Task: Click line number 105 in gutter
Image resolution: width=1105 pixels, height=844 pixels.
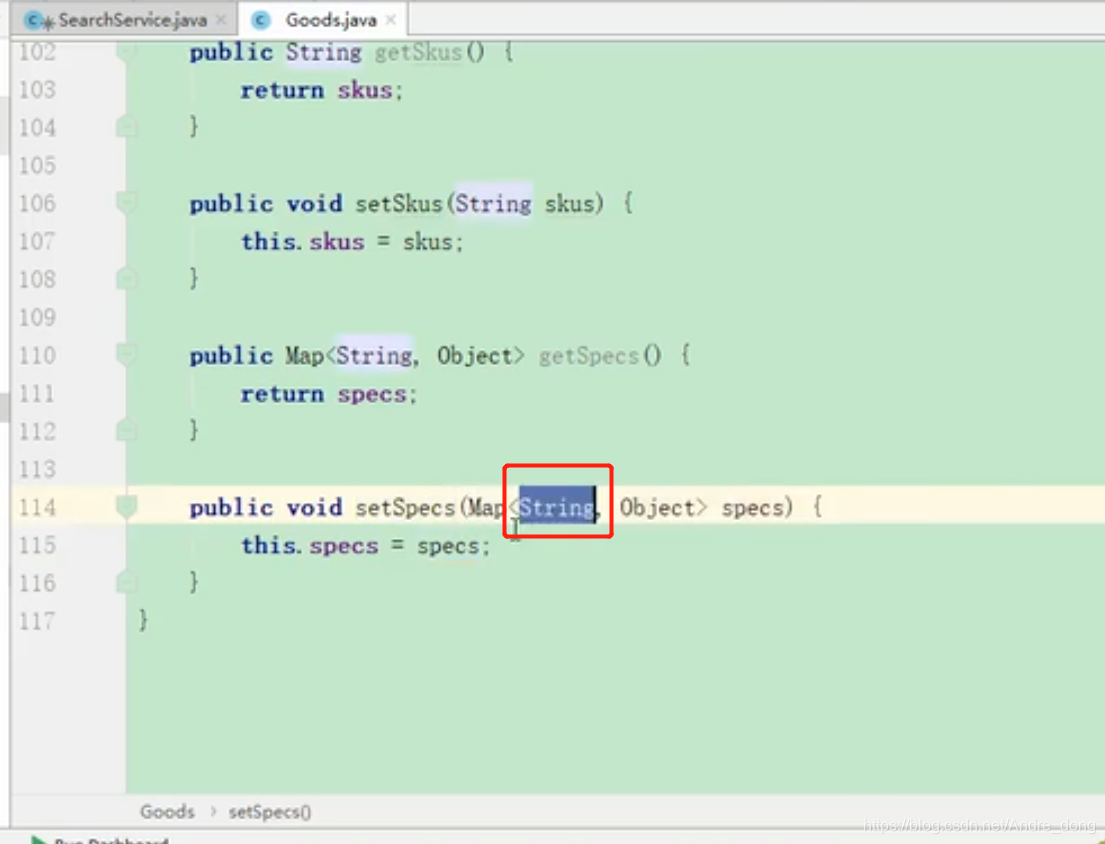Action: [37, 165]
